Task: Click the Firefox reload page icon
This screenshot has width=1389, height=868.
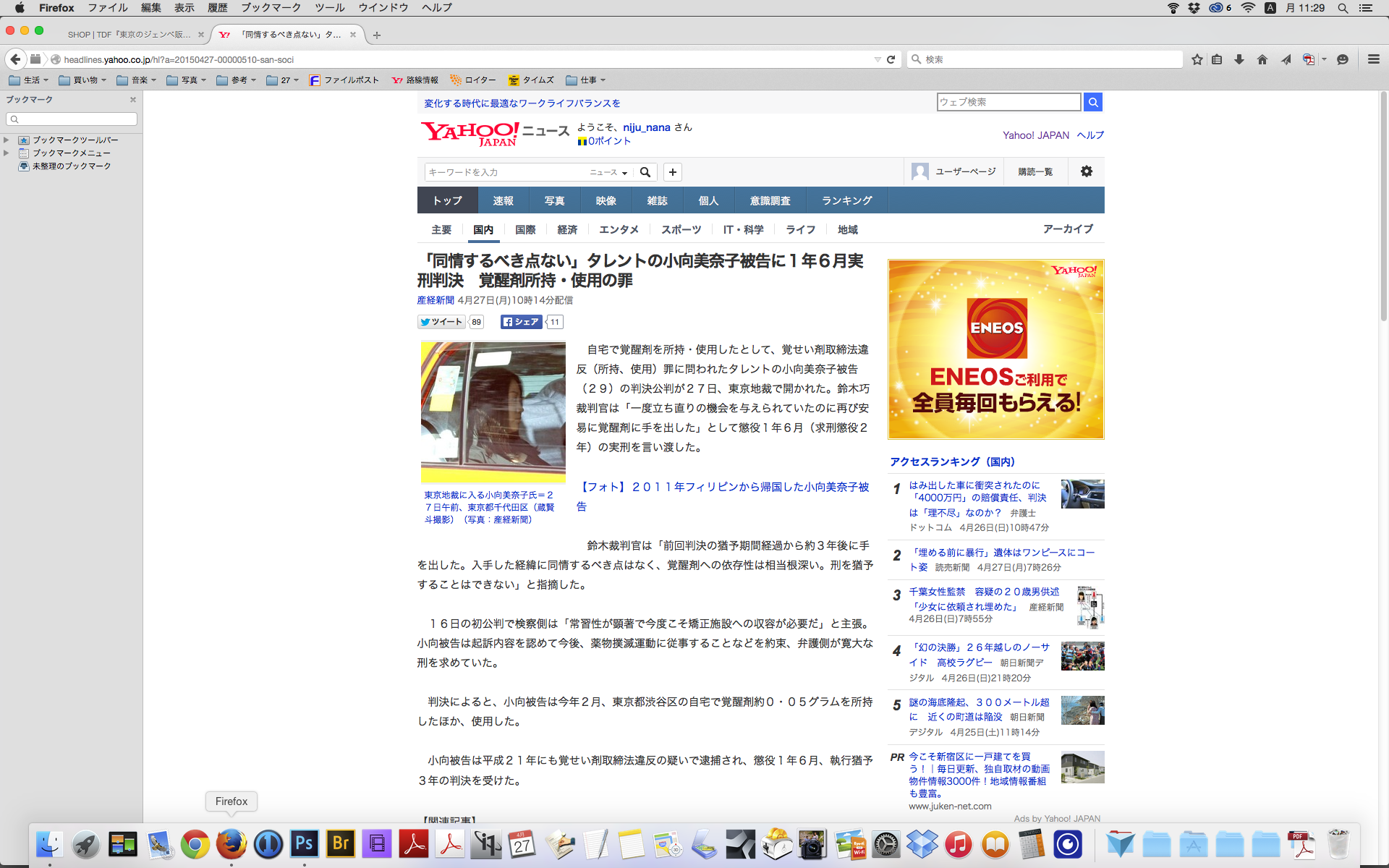Action: click(891, 59)
